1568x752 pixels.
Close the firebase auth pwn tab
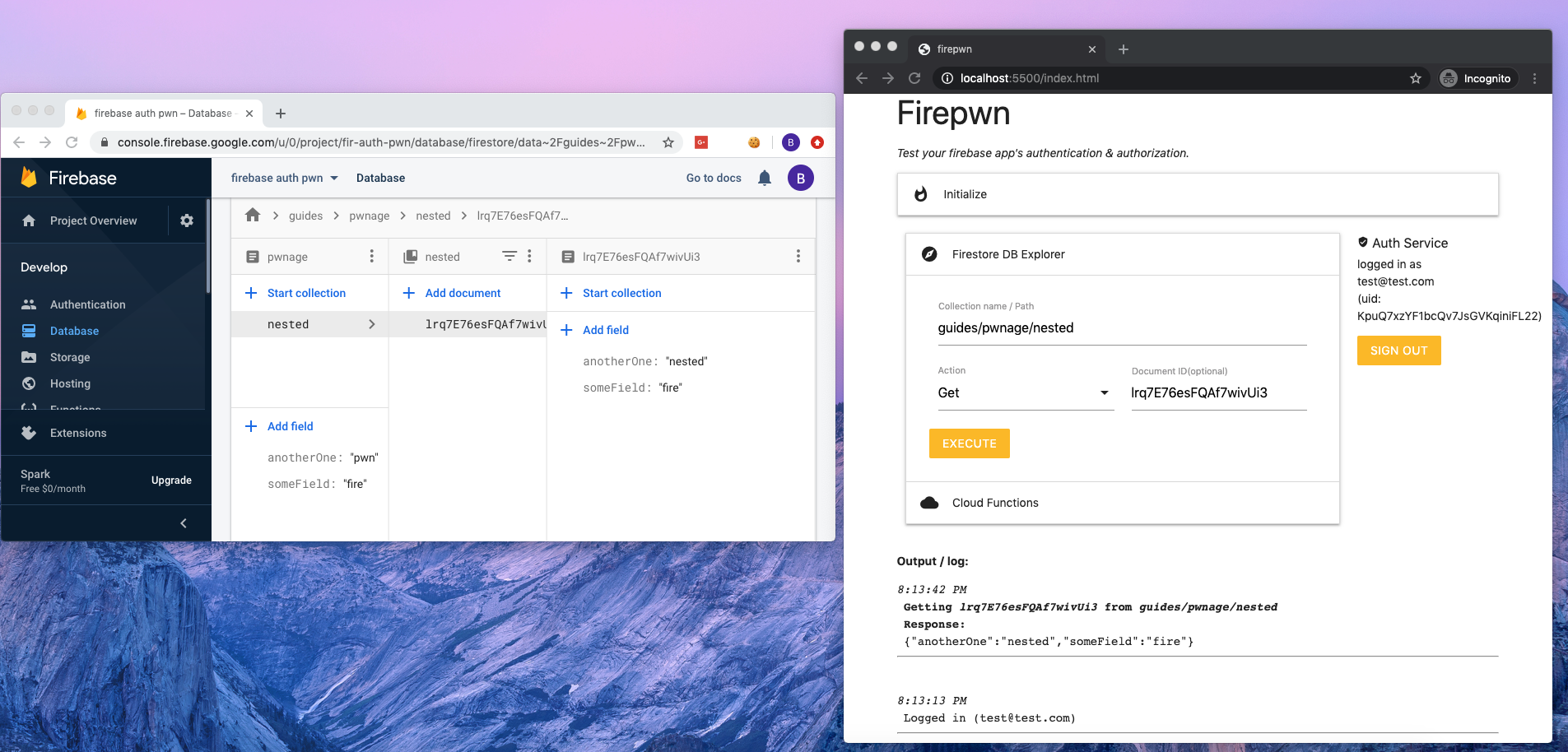pyautogui.click(x=249, y=114)
